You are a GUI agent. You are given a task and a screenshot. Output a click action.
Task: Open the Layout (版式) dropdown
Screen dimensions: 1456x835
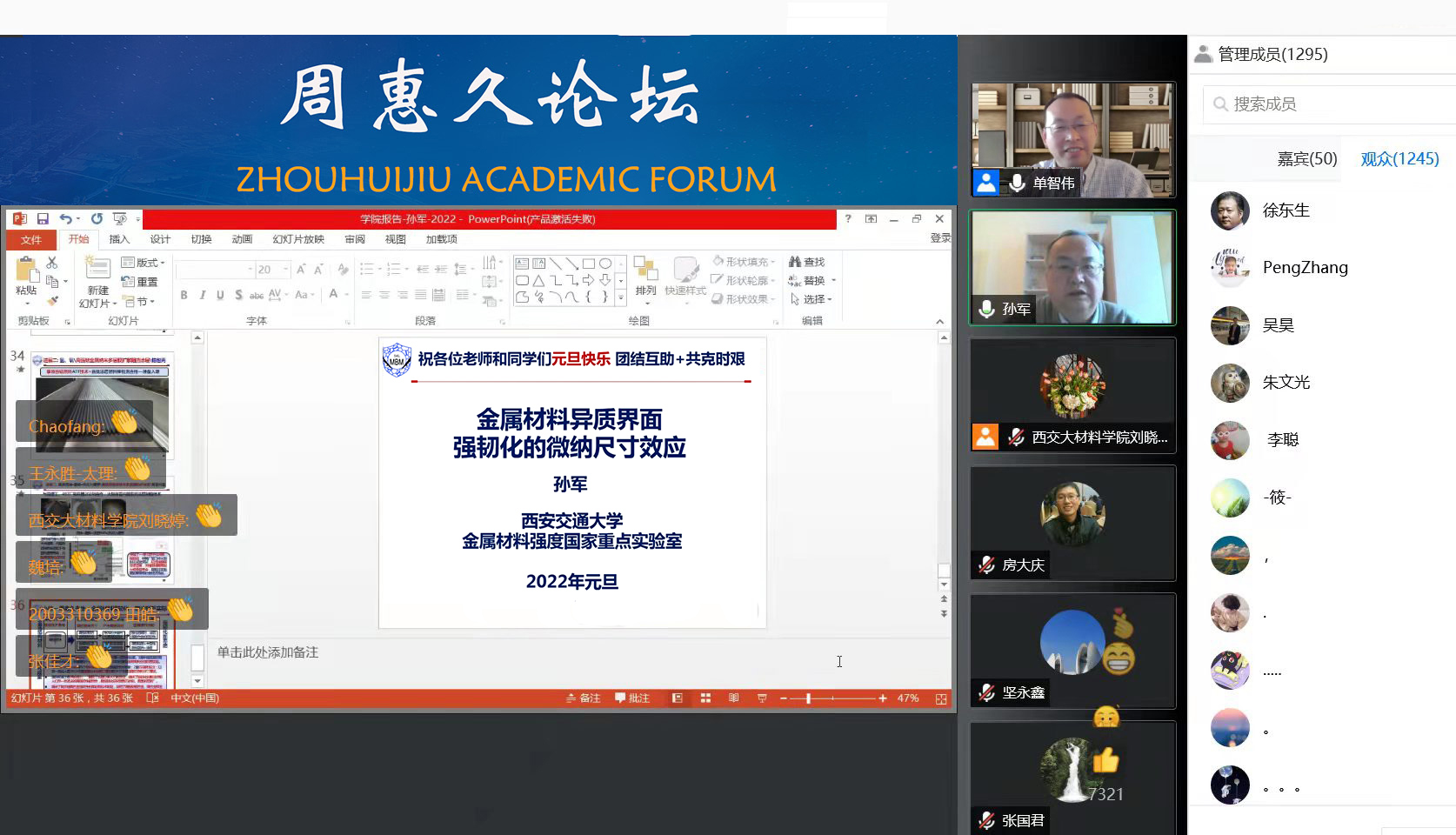coord(144,262)
